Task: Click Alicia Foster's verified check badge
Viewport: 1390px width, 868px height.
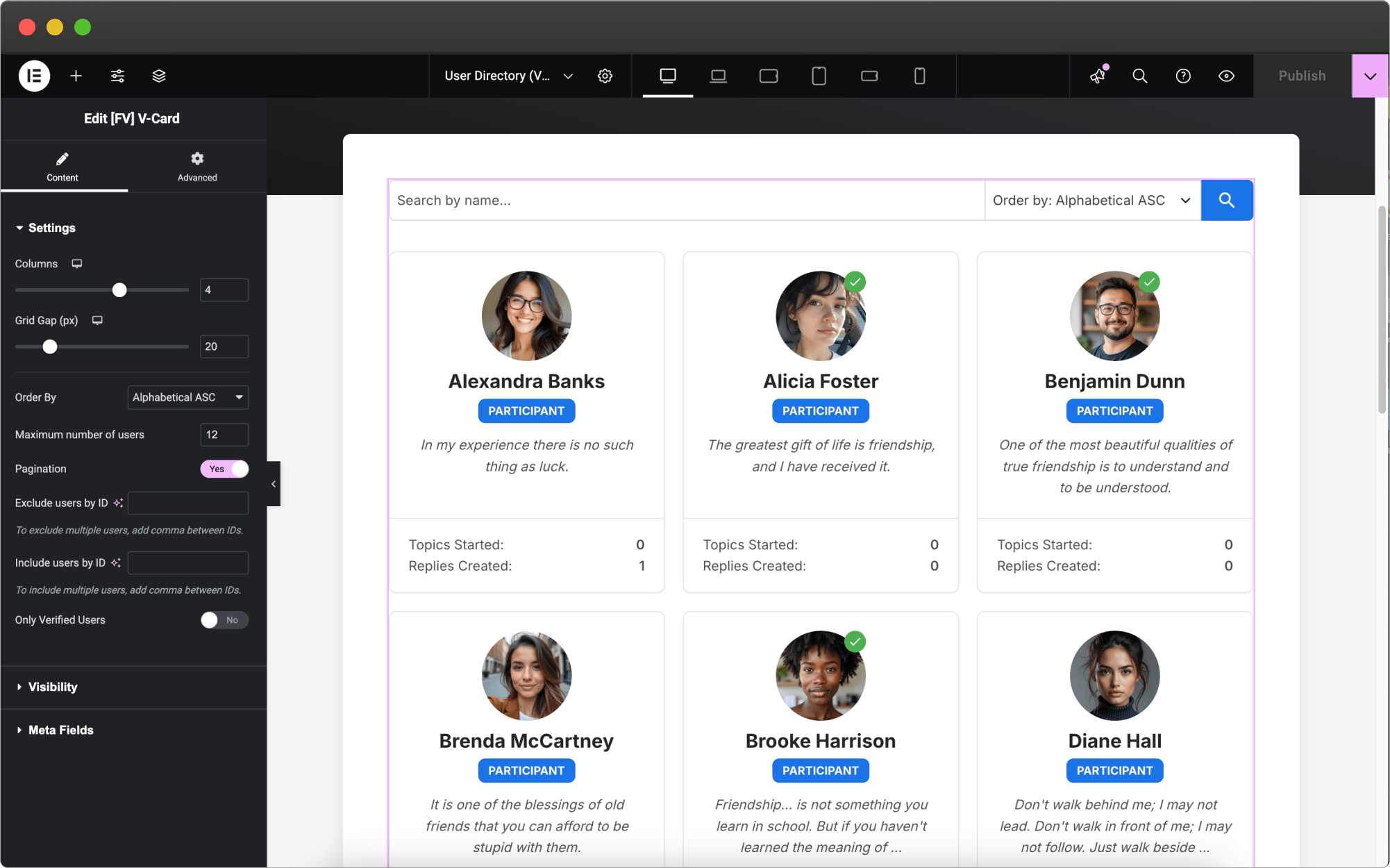Action: 855,282
